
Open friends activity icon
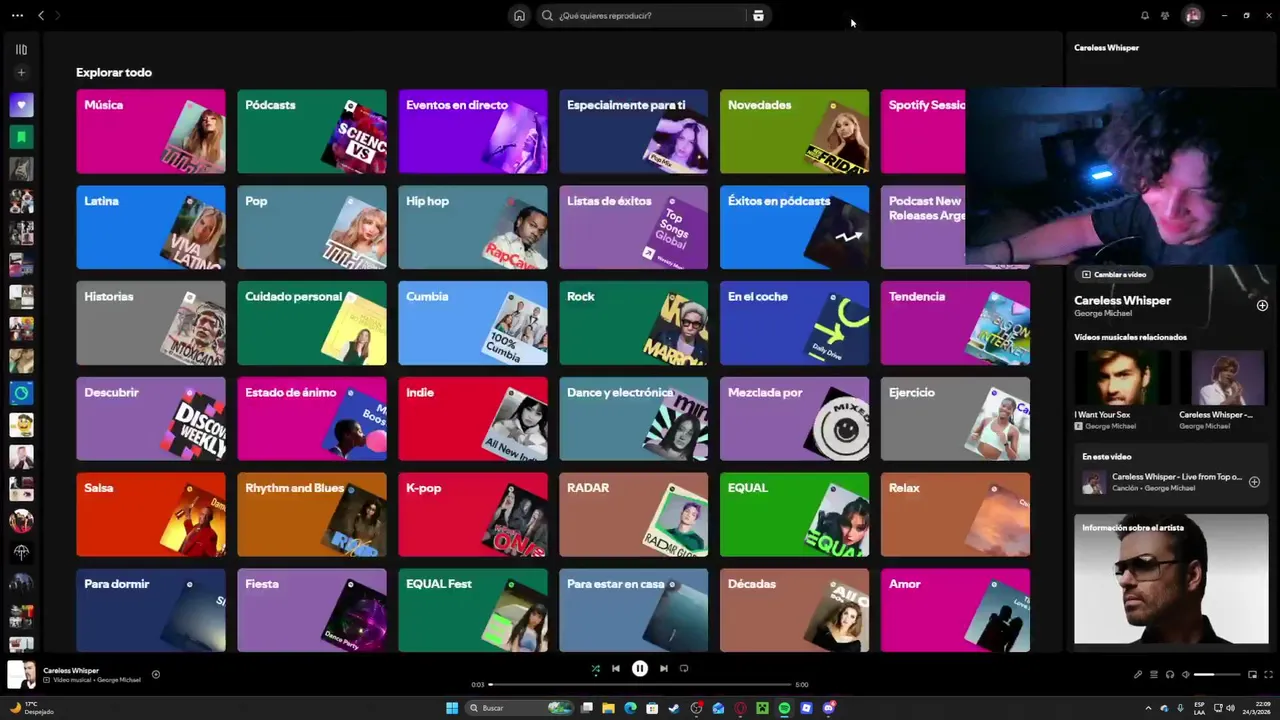tap(1165, 16)
